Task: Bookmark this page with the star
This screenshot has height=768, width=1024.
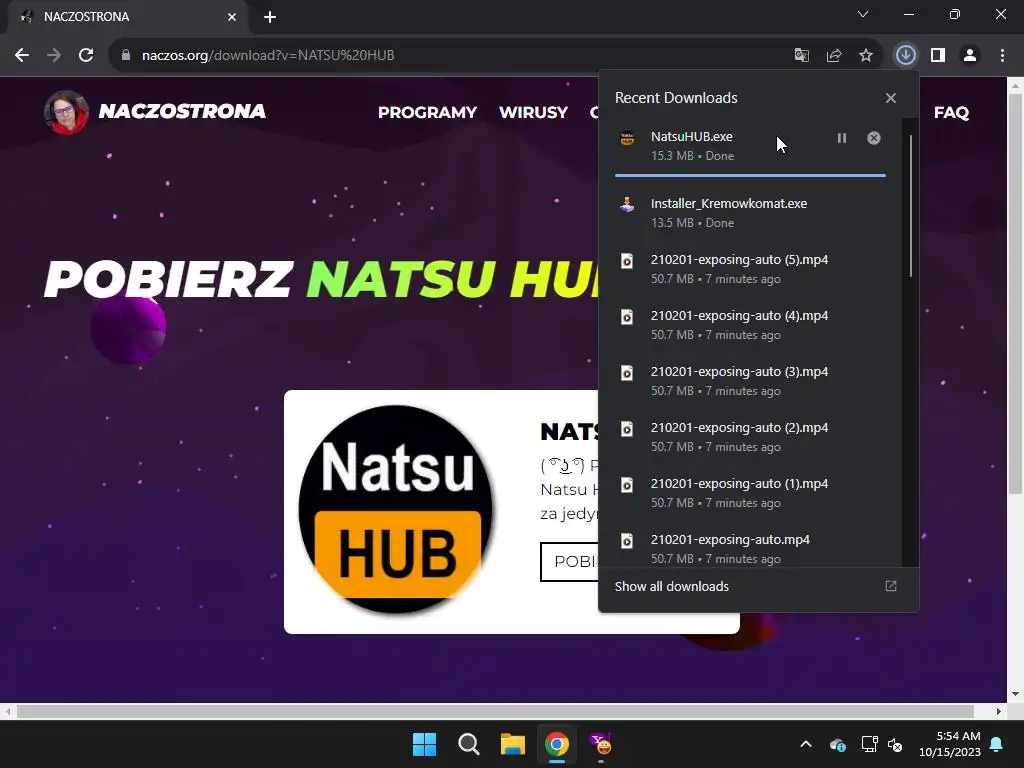Action: click(x=866, y=56)
